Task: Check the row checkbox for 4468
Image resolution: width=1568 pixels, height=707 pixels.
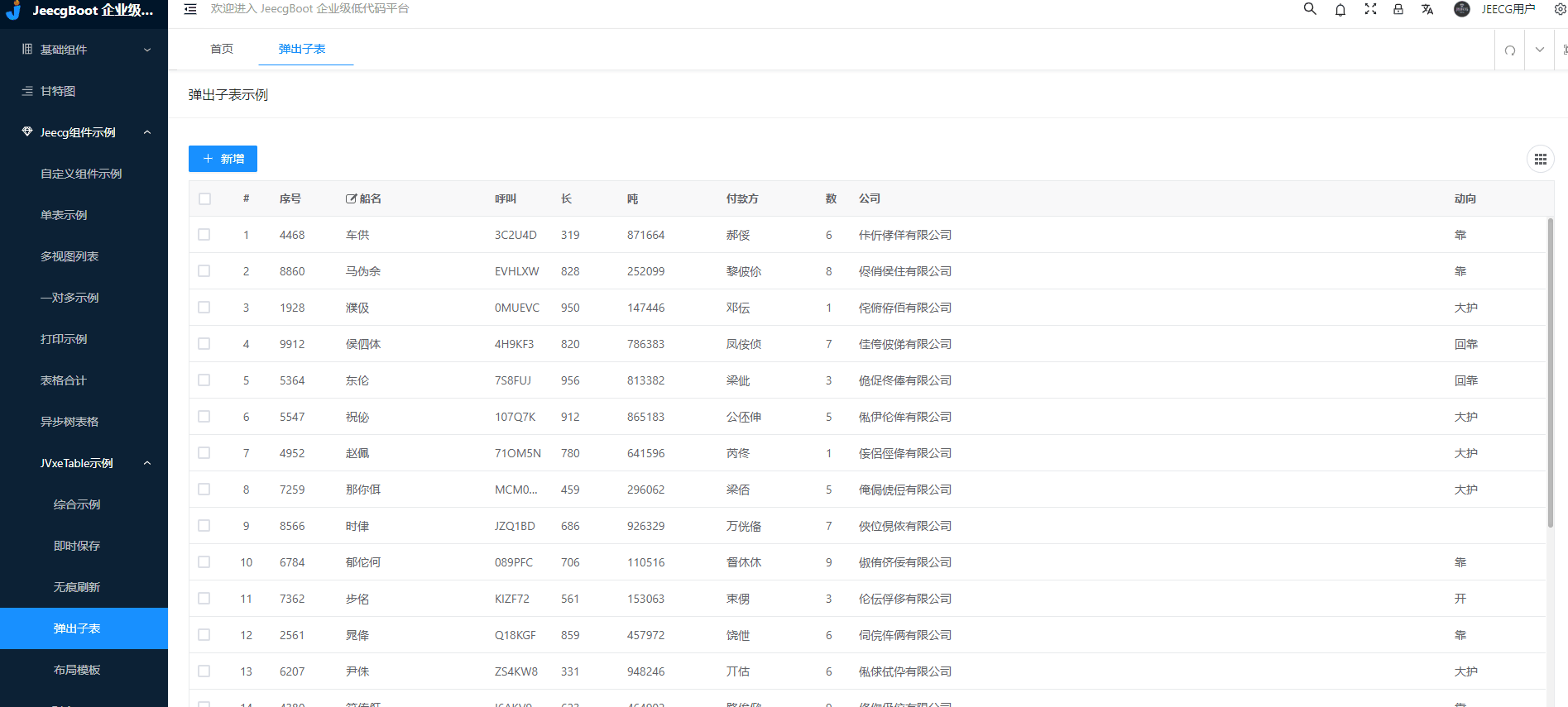Action: (204, 235)
